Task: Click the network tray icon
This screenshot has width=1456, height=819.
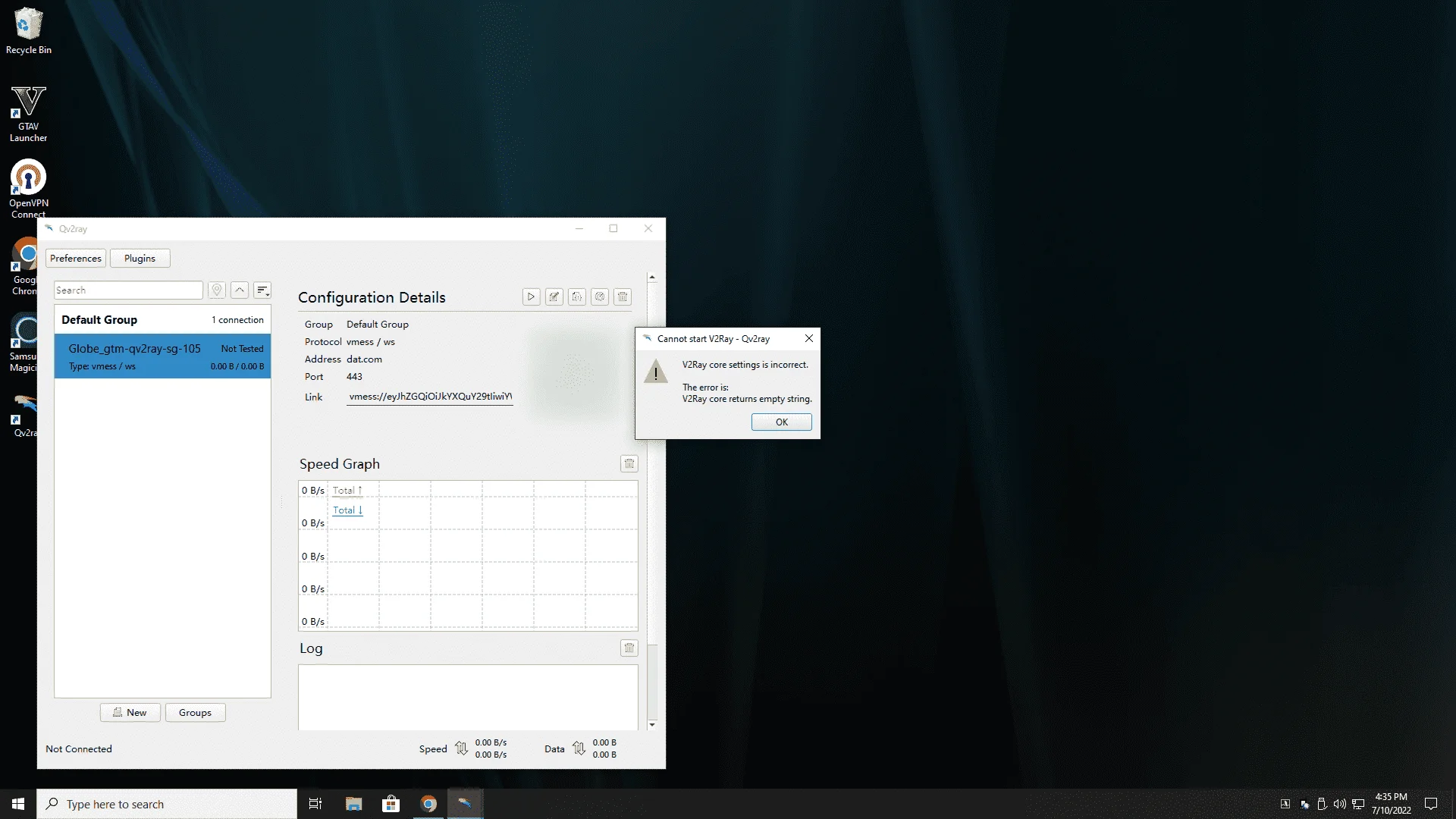Action: pyautogui.click(x=1358, y=804)
